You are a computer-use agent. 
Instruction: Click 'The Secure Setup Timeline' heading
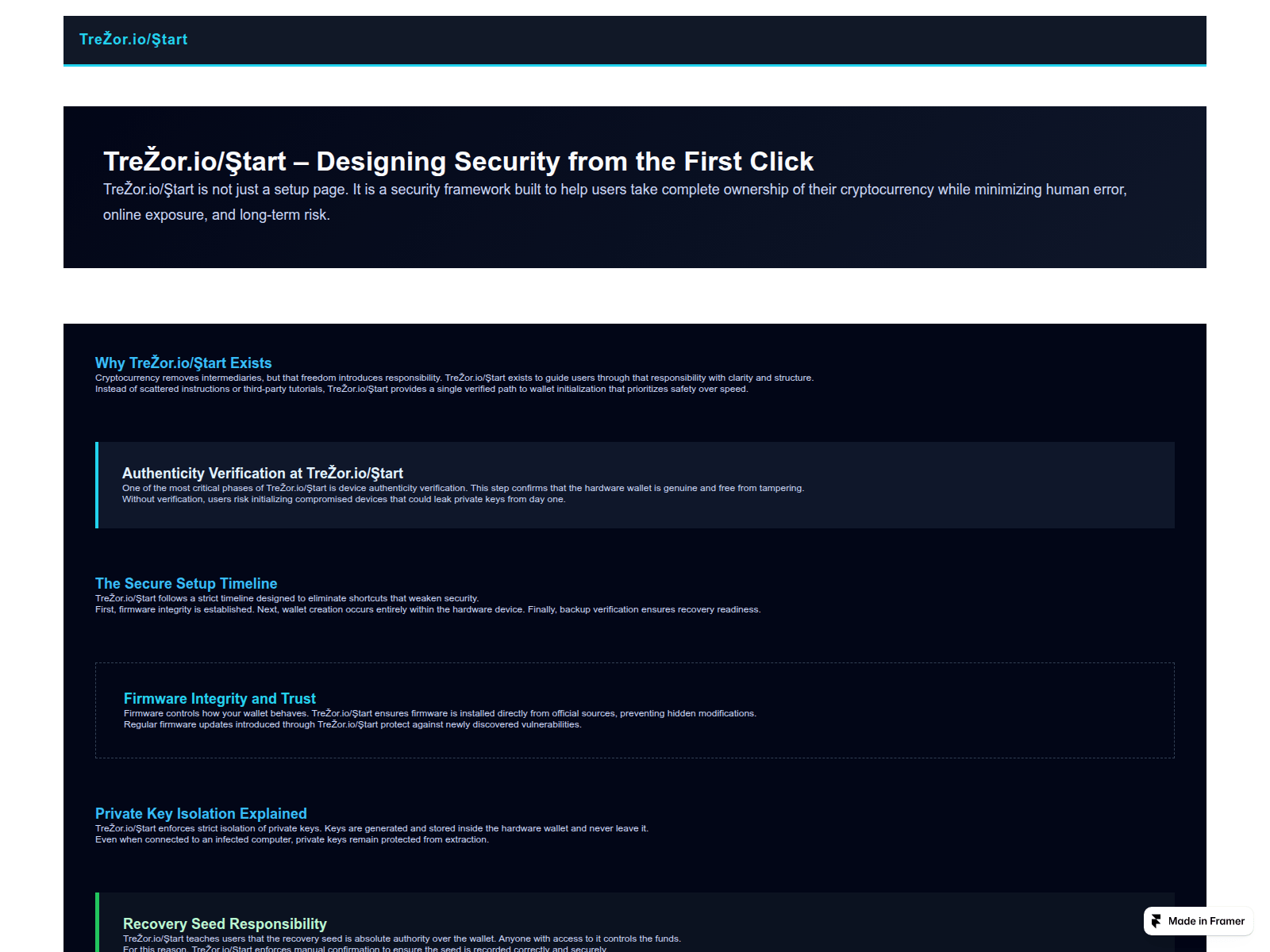[x=187, y=583]
